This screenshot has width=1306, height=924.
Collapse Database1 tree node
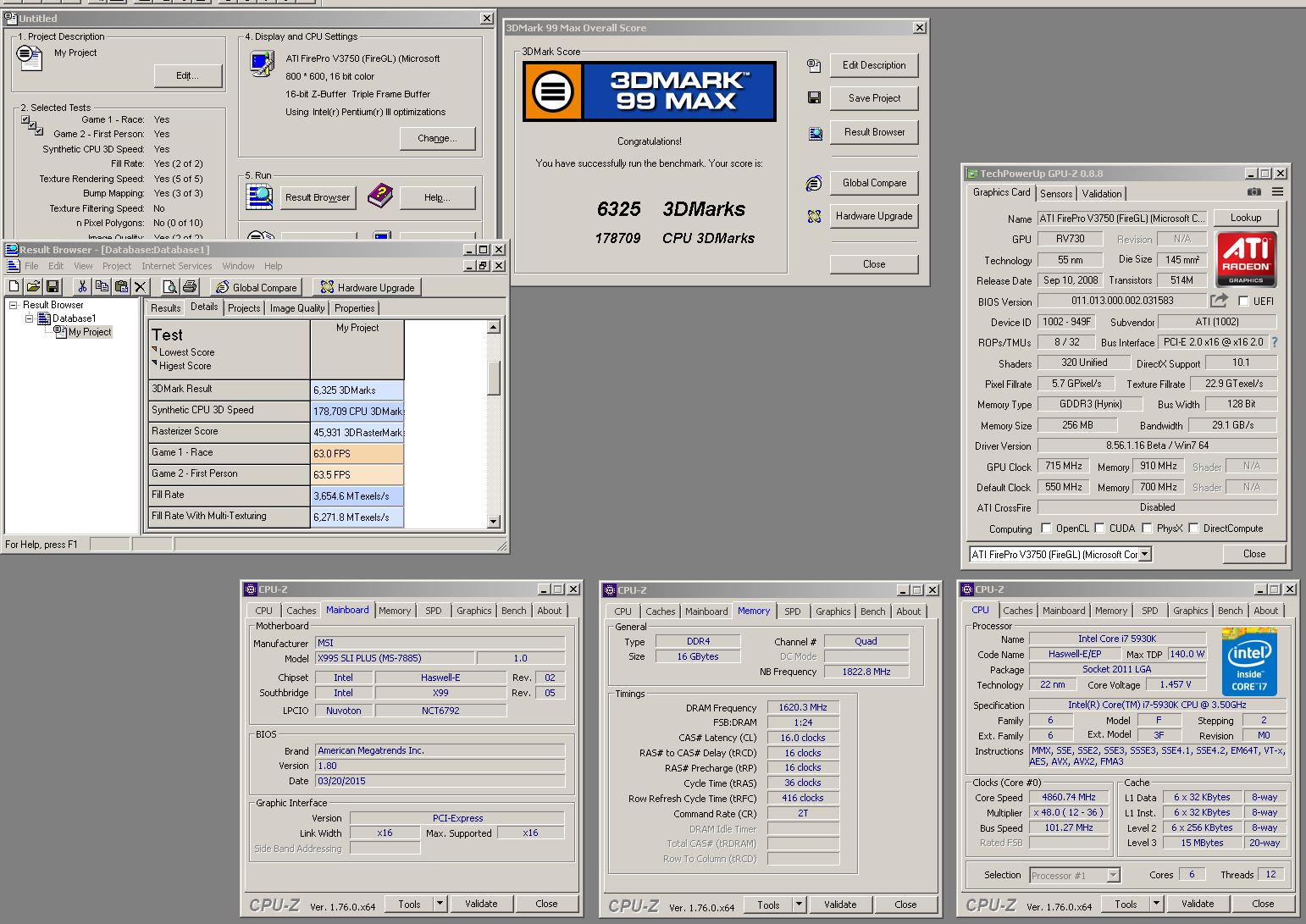pyautogui.click(x=29, y=318)
